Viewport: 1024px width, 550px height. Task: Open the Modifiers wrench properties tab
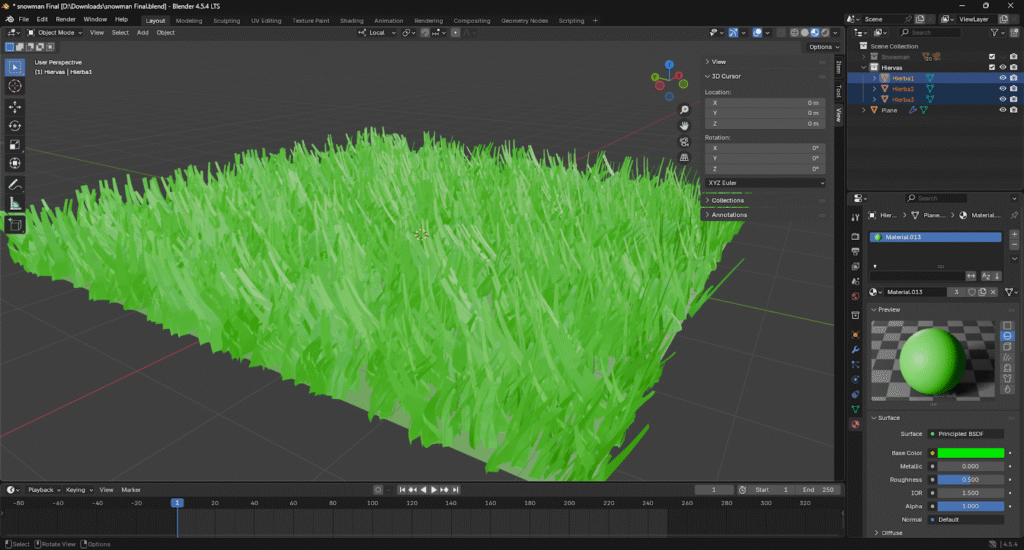pyautogui.click(x=855, y=350)
